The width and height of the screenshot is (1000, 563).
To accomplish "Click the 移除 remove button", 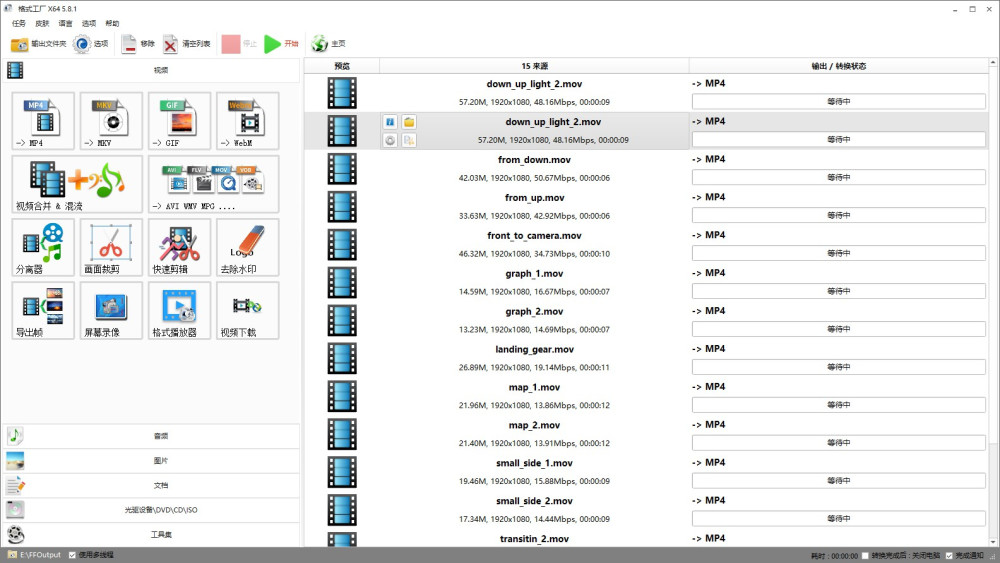I will (138, 43).
